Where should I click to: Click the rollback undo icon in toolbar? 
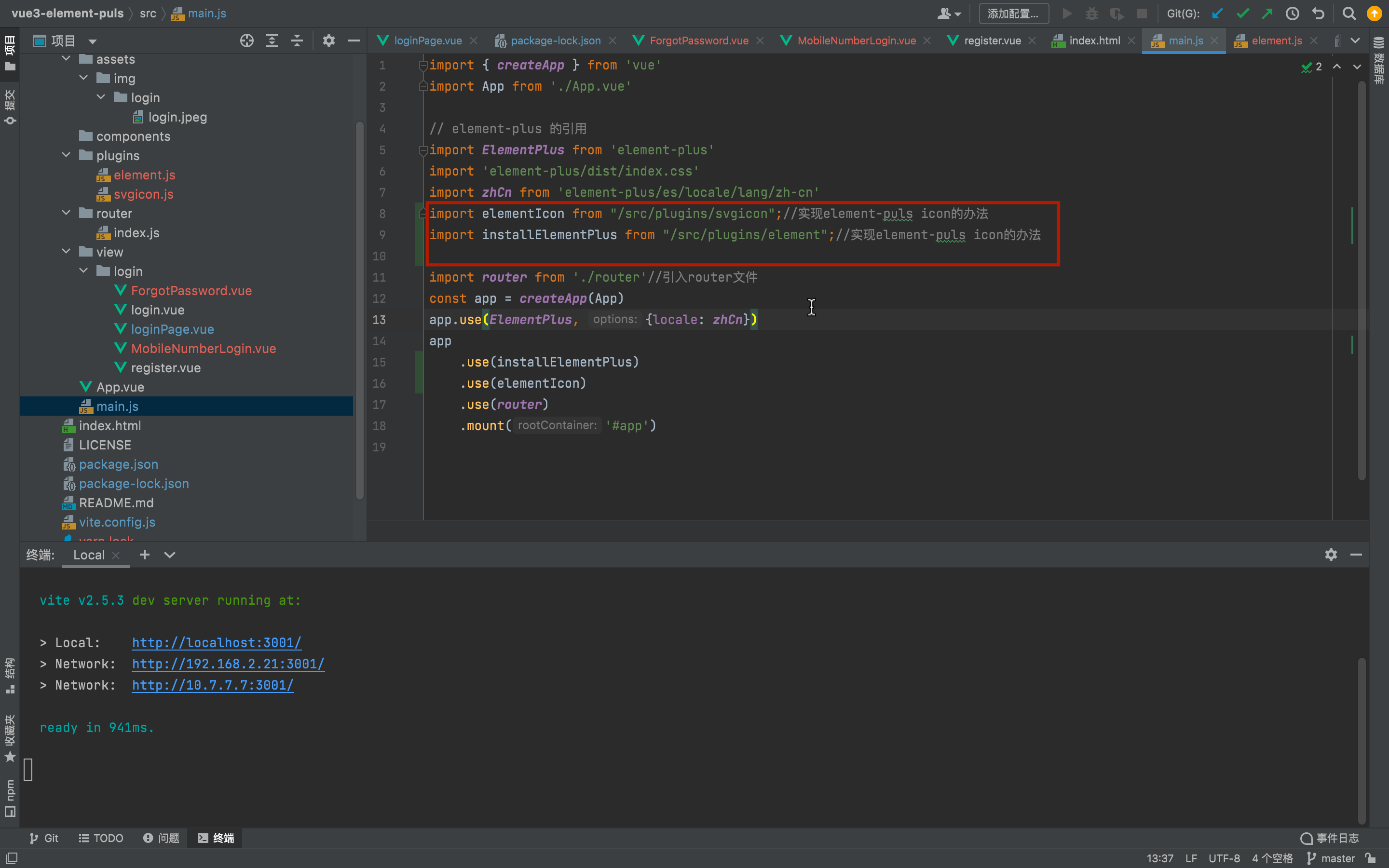[x=1318, y=13]
